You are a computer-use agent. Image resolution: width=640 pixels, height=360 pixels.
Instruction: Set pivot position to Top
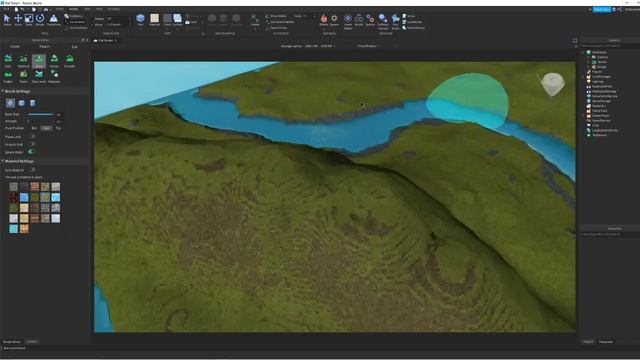[58, 128]
